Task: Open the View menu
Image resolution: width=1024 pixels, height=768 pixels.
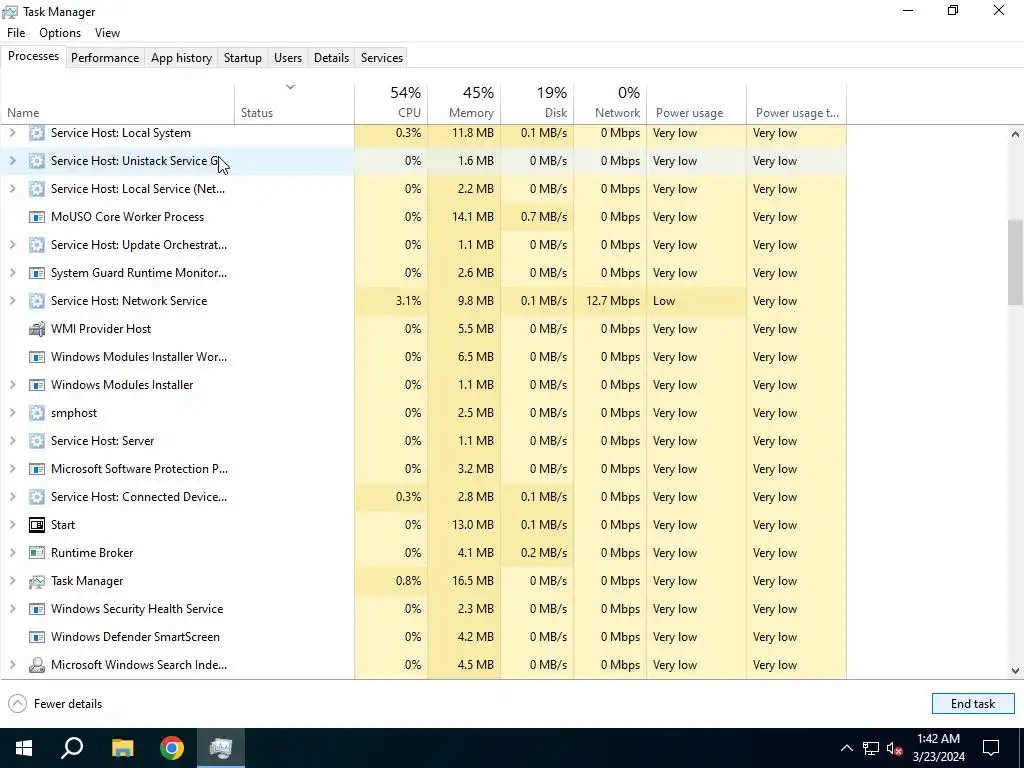Action: 107,33
